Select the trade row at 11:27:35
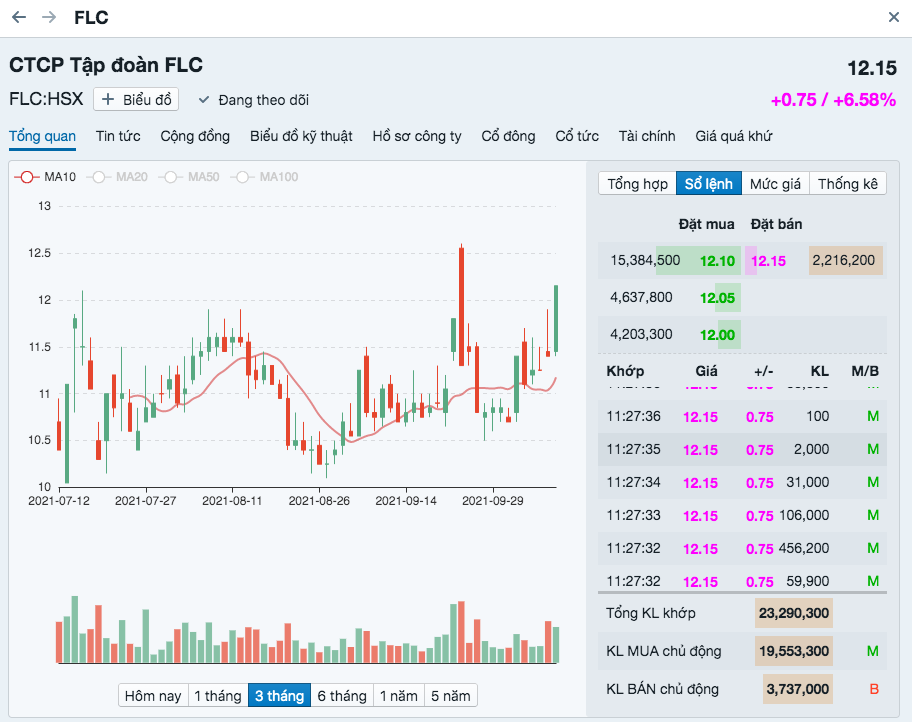The image size is (912, 722). coord(742,450)
